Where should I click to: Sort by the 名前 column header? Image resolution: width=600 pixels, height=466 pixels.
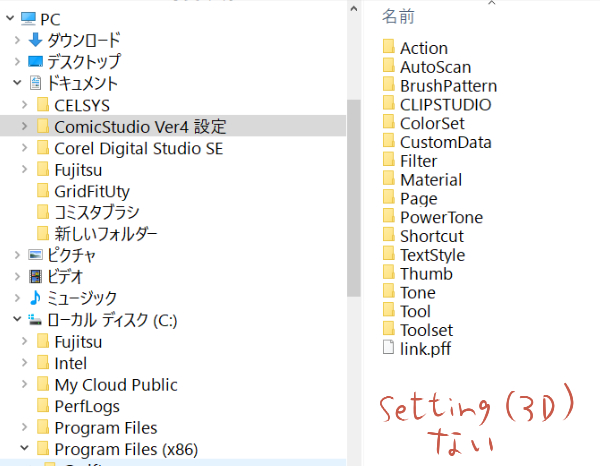(399, 17)
